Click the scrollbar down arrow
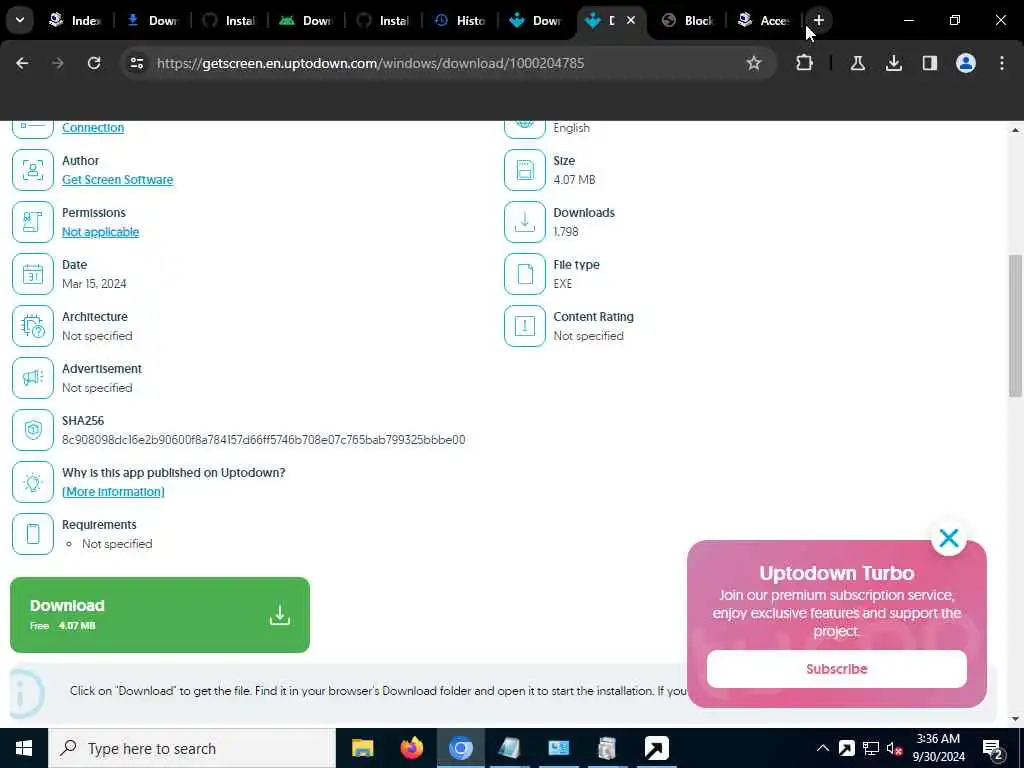This screenshot has height=768, width=1024. 1015,719
